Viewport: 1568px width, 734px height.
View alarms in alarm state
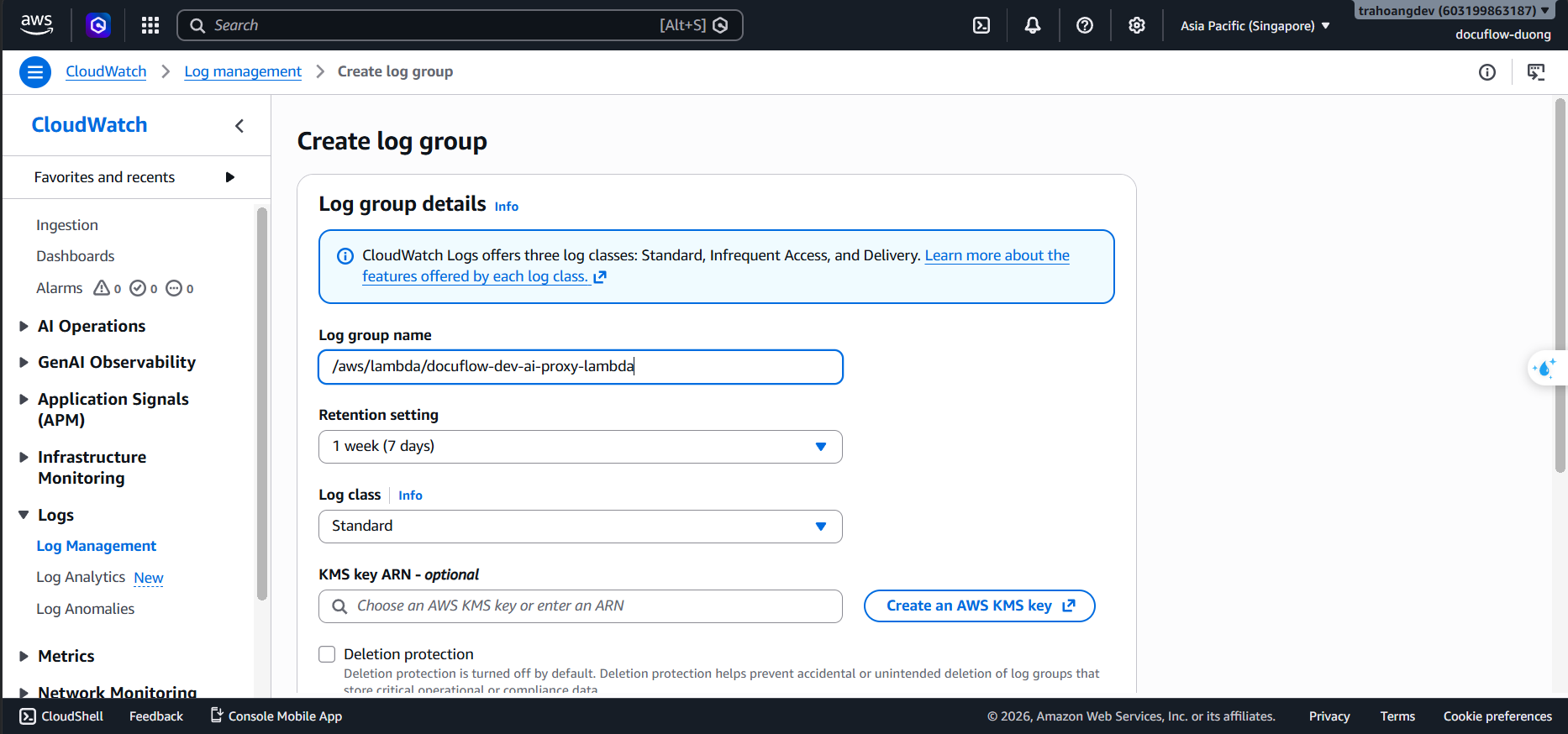[107, 288]
